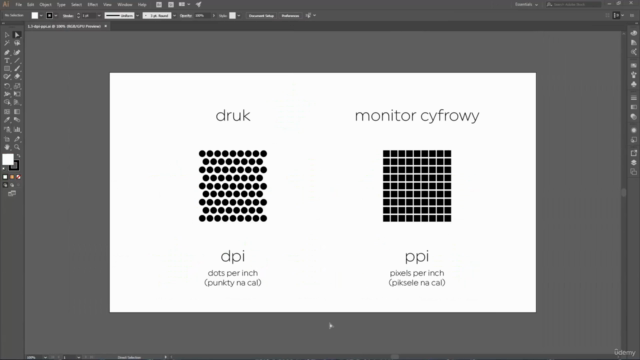The width and height of the screenshot is (640, 360).
Task: Close the dpi-ppi.ai document tab
Action: point(106,26)
